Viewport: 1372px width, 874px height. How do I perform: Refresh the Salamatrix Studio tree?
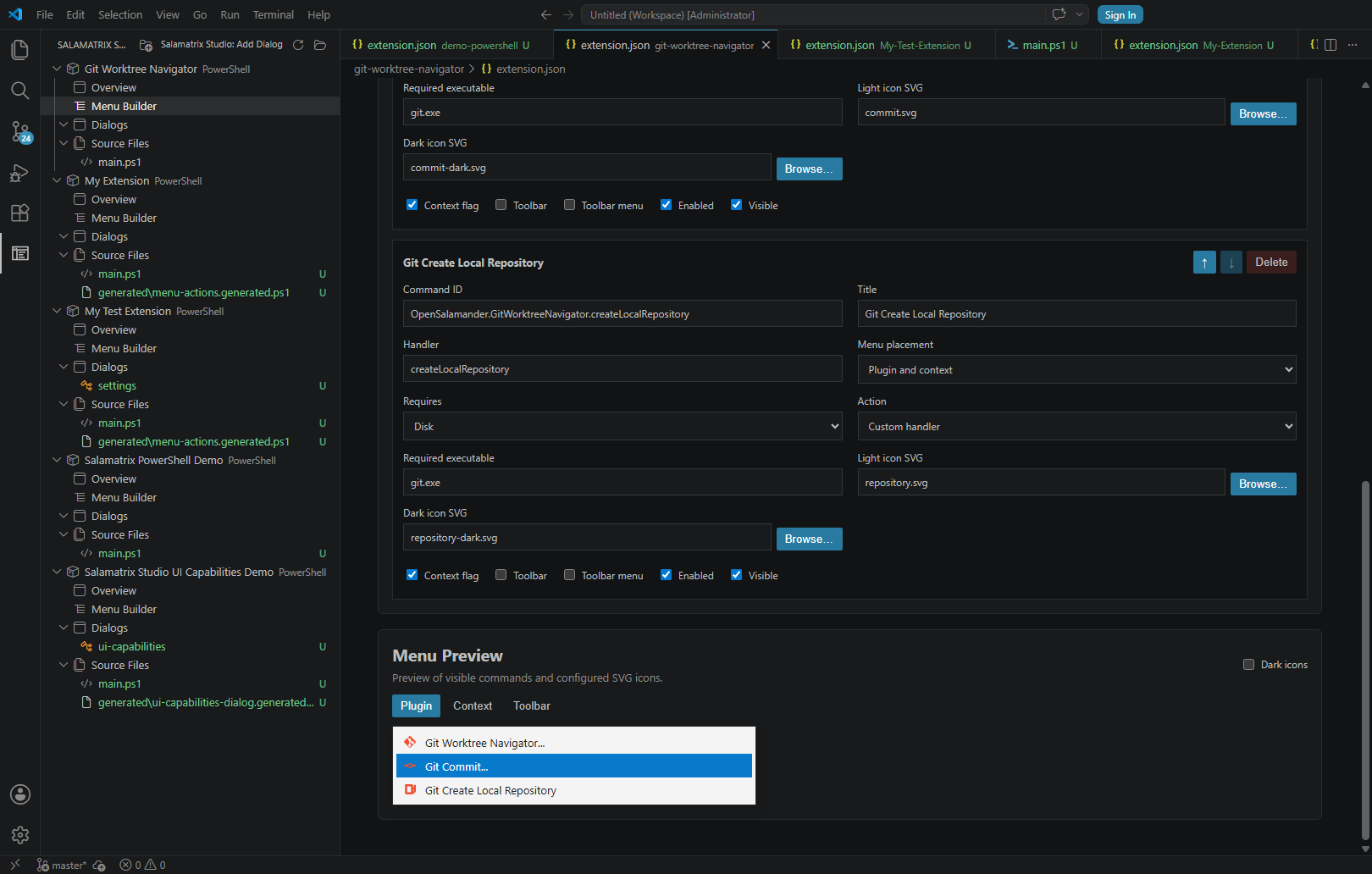coord(298,45)
